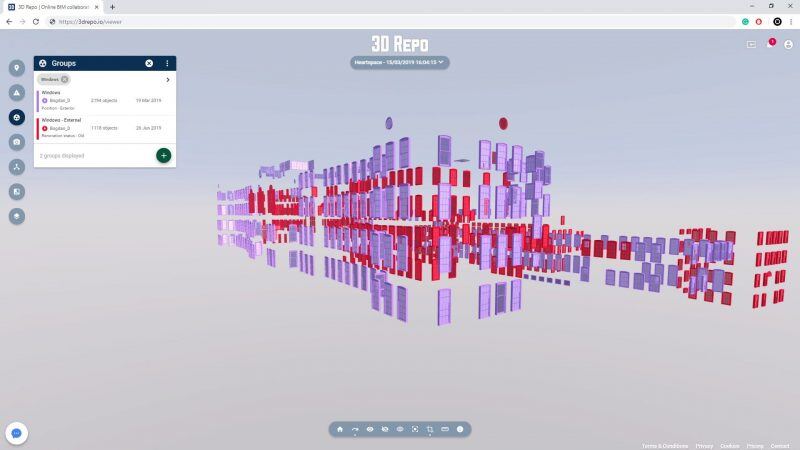Add a new group with plus button
This screenshot has height=450, width=800.
(x=163, y=156)
